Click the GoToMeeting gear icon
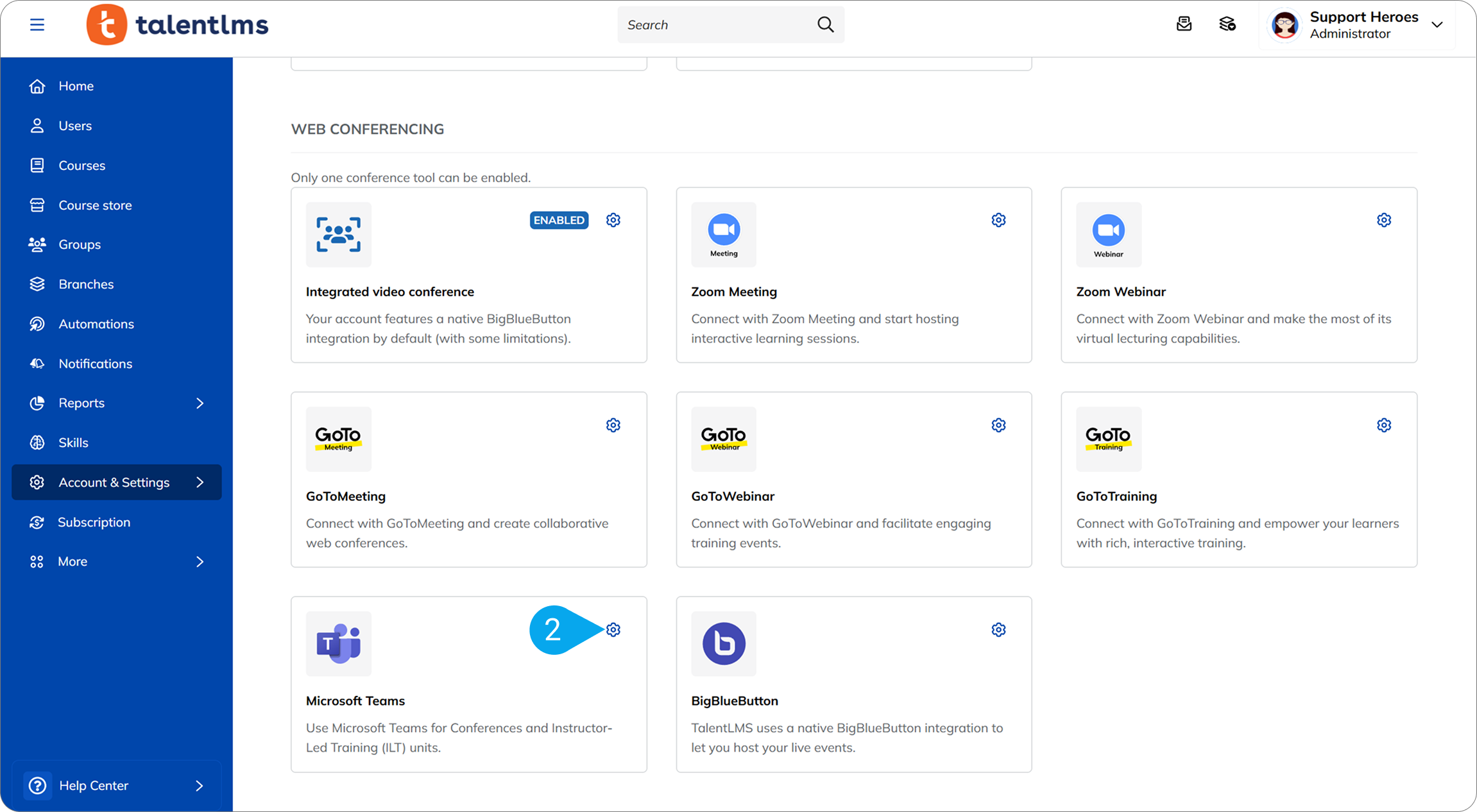 point(613,425)
